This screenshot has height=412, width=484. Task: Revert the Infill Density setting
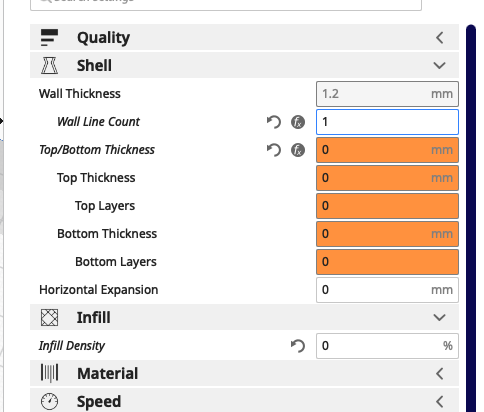298,346
